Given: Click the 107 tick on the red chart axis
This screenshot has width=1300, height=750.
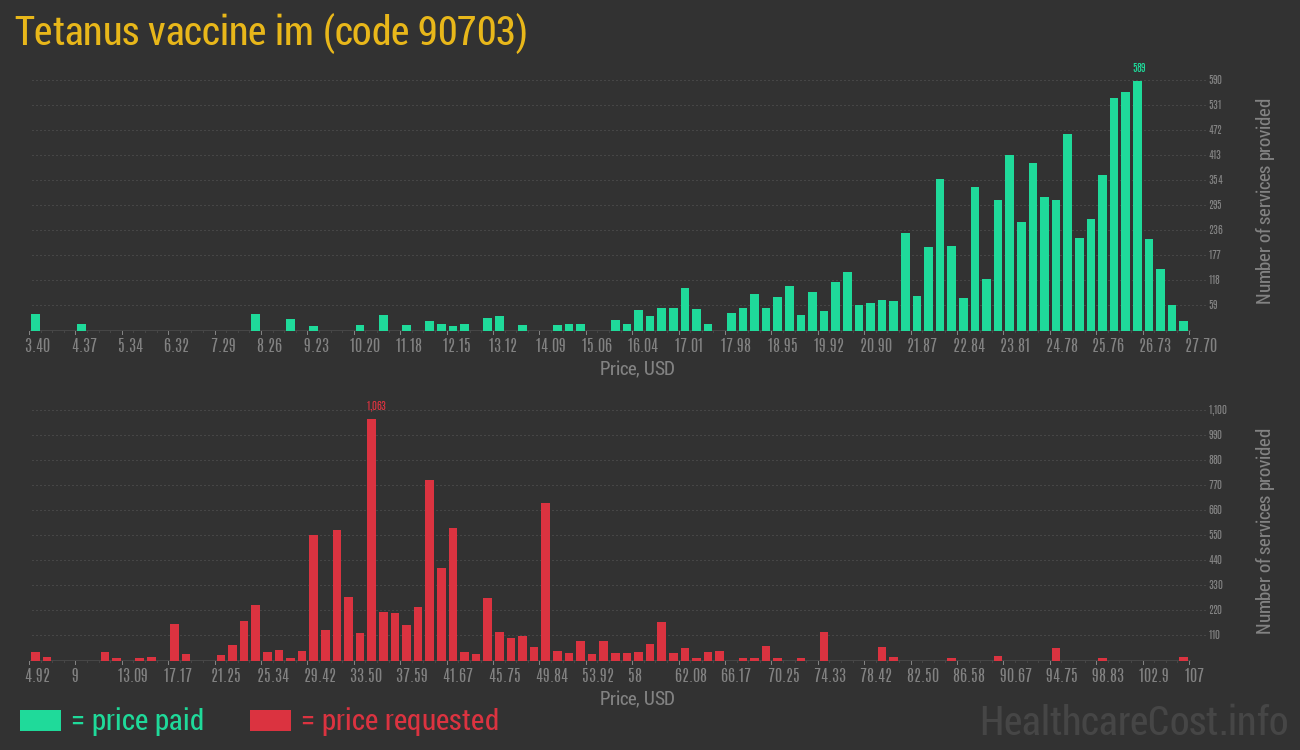Looking at the screenshot, I should click(1194, 676).
